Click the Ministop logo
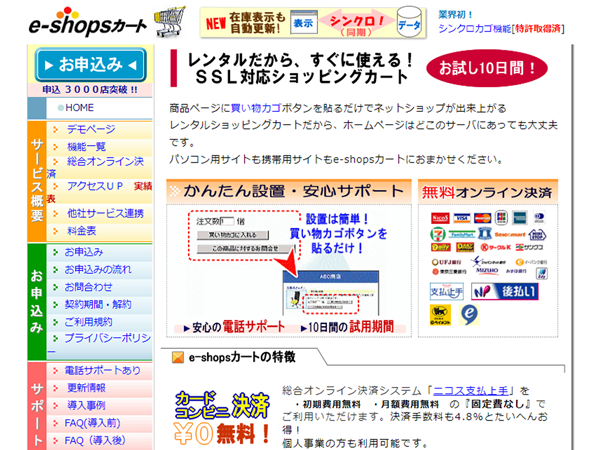Viewport: 600px width, 450px height. pyautogui.click(x=537, y=234)
